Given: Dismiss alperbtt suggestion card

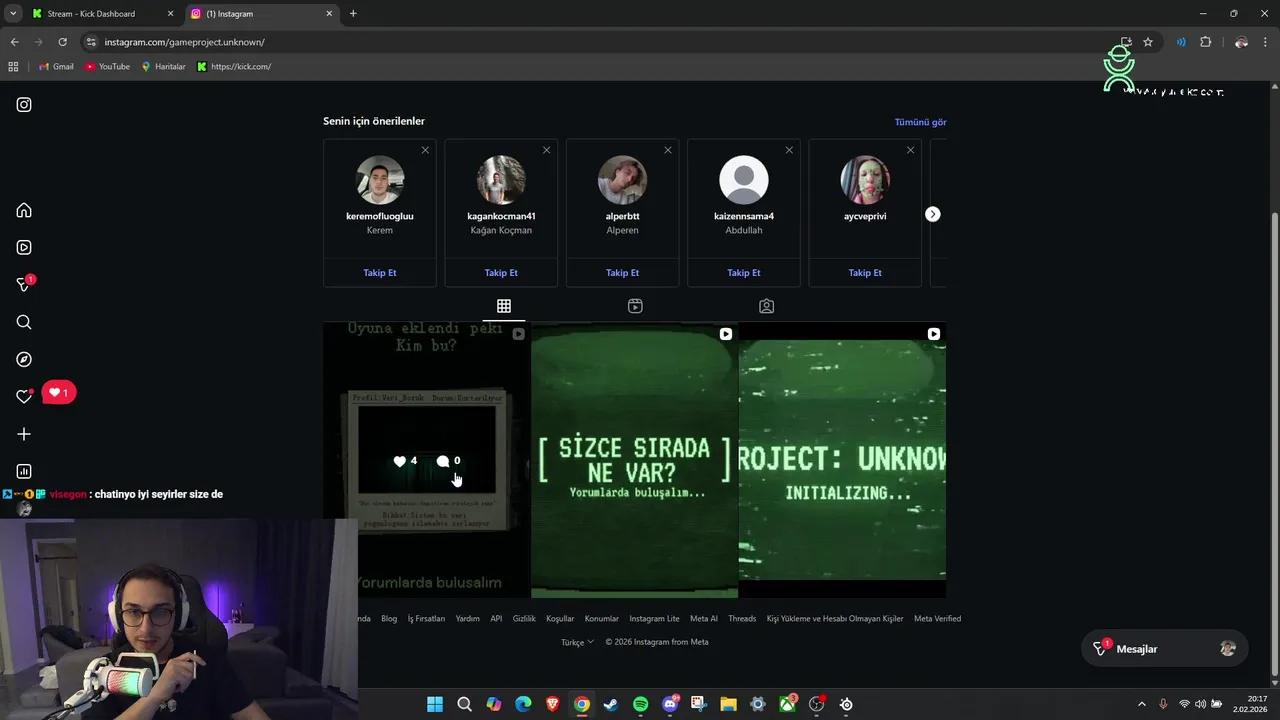Looking at the screenshot, I should pos(668,150).
